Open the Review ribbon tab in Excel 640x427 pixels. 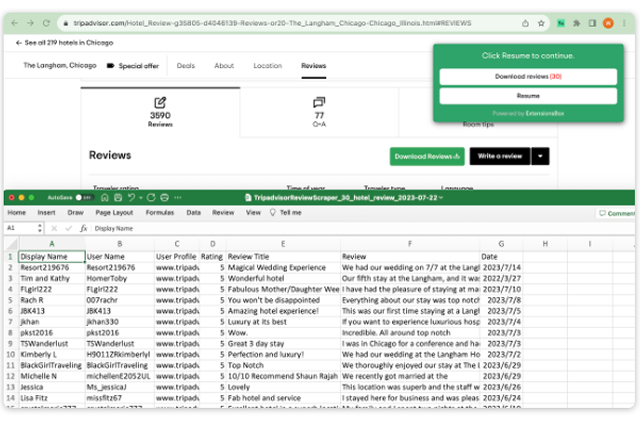pyautogui.click(x=223, y=213)
